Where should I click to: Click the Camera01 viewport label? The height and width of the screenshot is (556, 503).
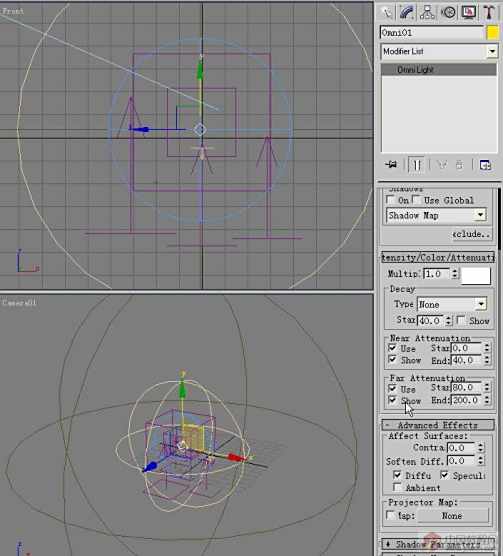[x=19, y=303]
